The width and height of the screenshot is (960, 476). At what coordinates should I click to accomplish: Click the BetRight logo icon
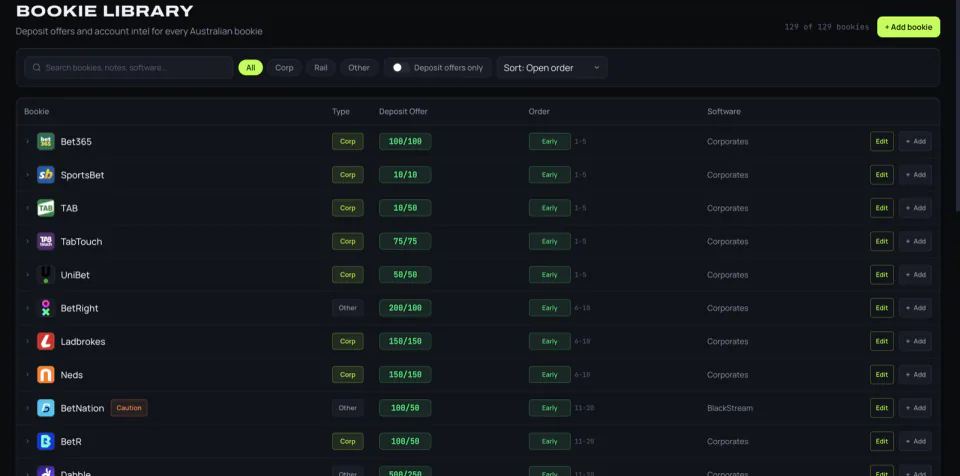point(46,308)
